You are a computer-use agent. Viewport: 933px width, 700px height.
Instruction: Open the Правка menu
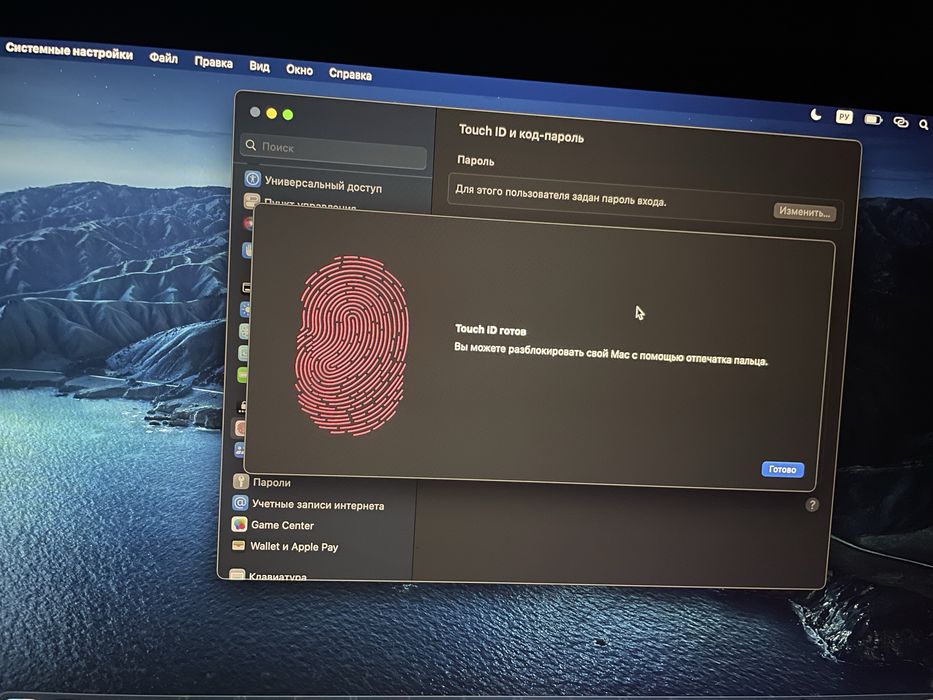pyautogui.click(x=213, y=62)
